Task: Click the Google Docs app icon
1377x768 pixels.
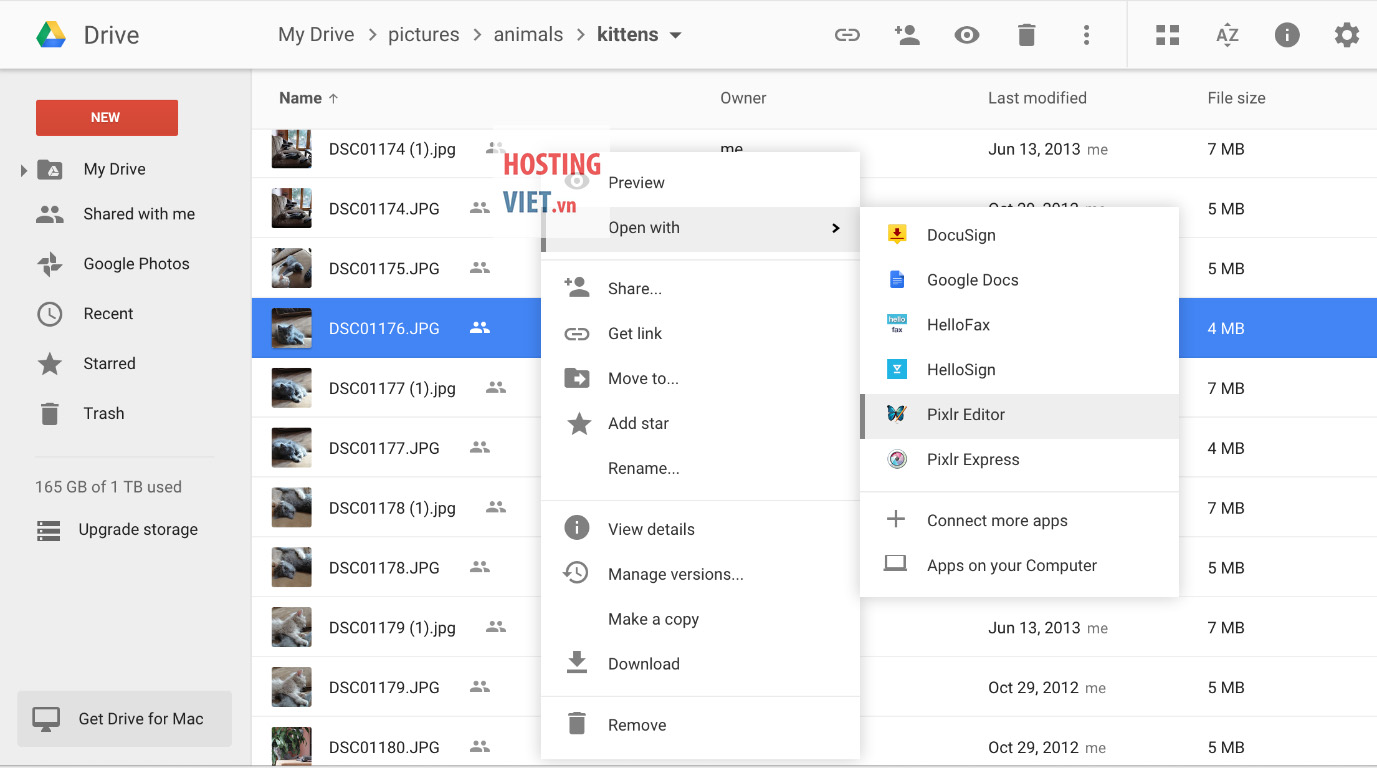Action: click(897, 280)
